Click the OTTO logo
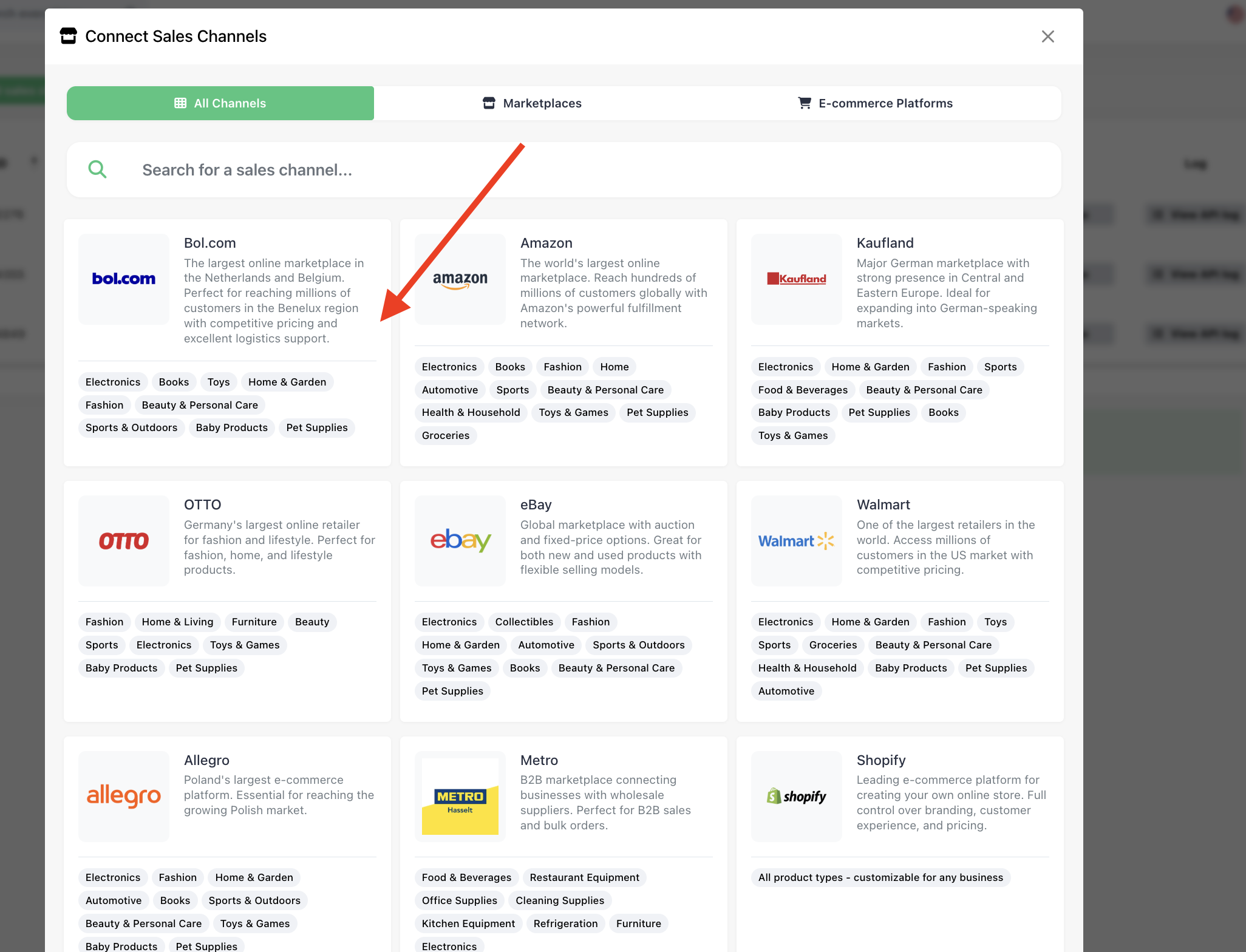 point(124,540)
